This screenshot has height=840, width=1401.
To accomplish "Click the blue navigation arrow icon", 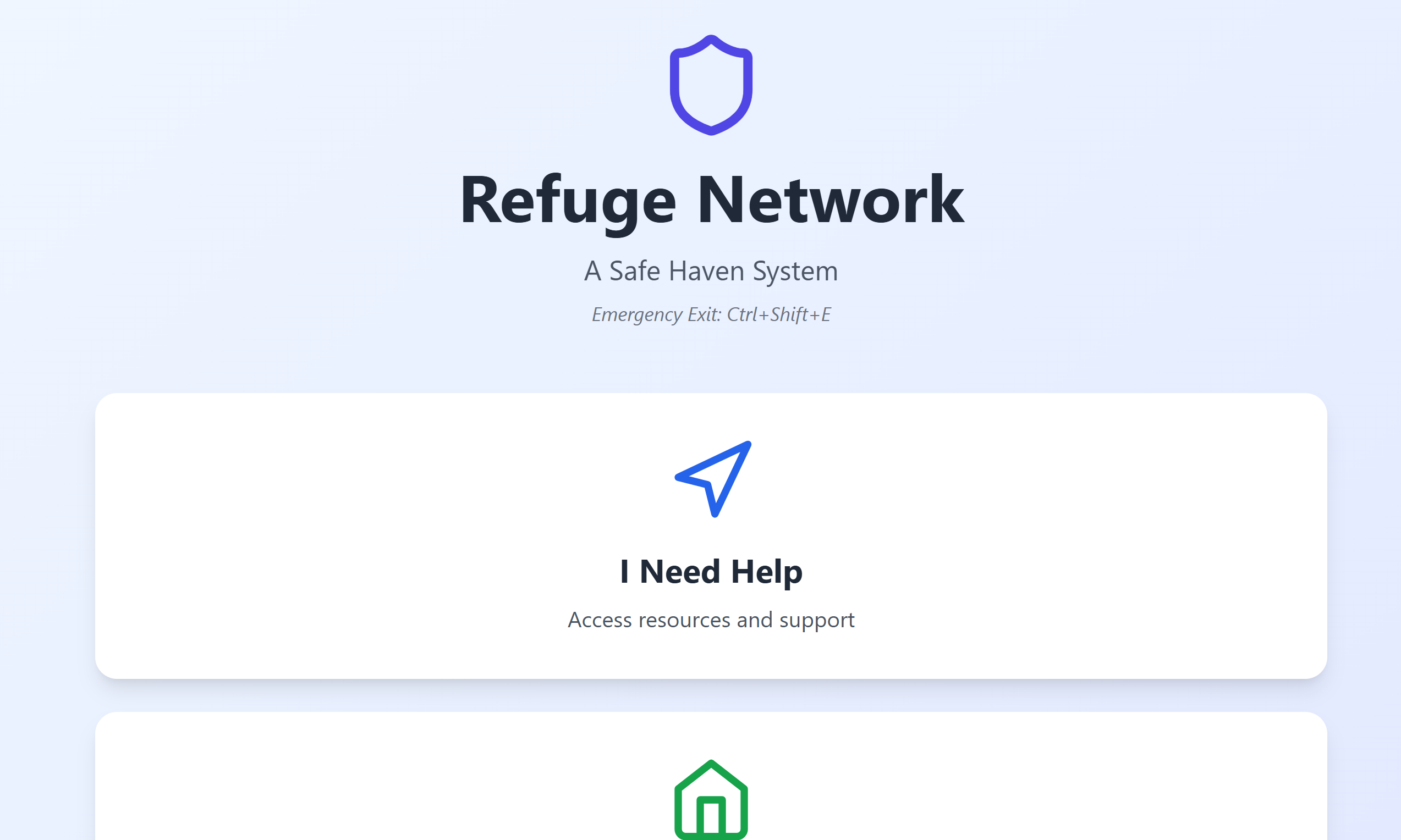I will pyautogui.click(x=713, y=479).
